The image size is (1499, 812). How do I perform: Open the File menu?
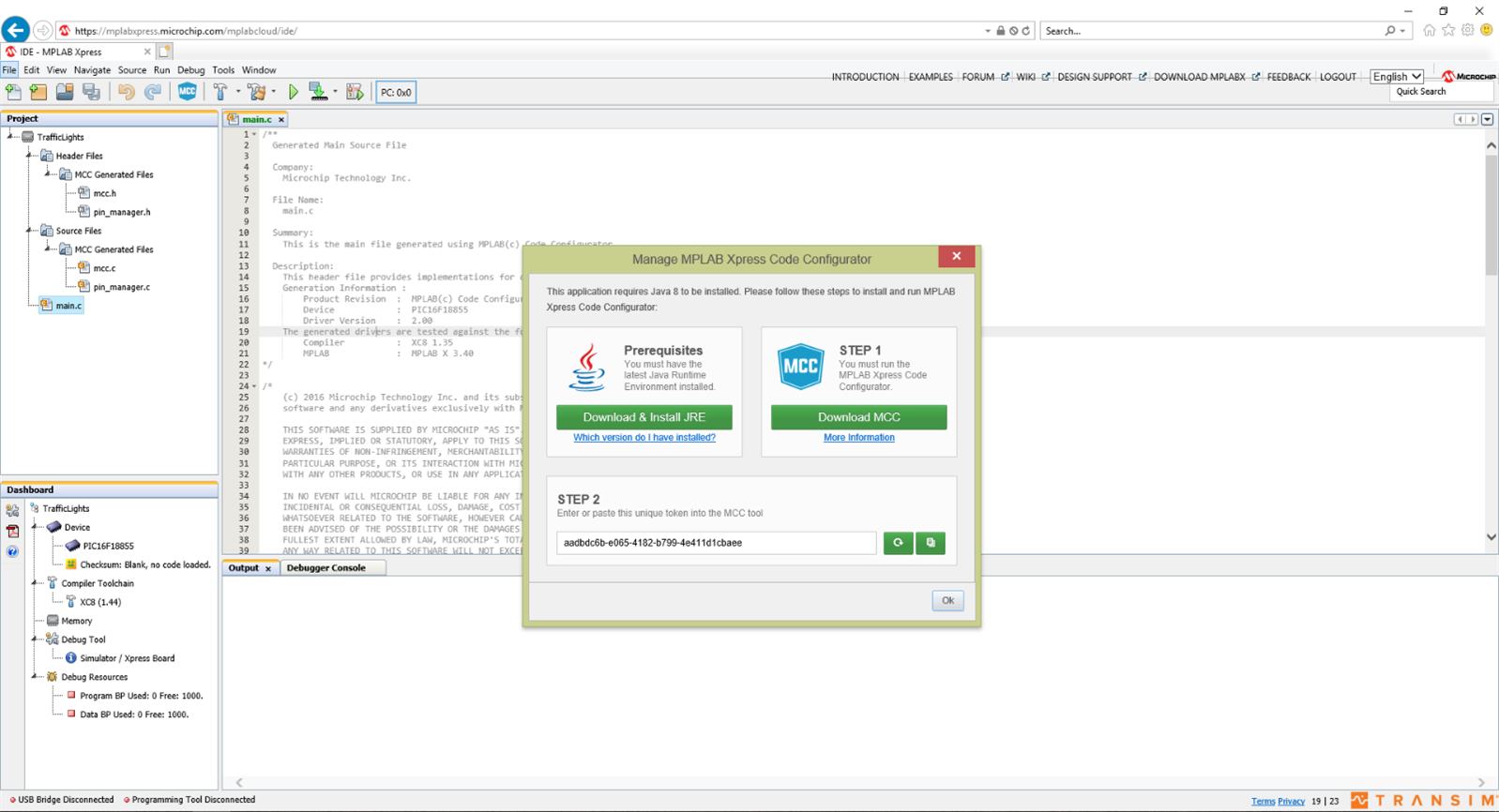[x=9, y=70]
